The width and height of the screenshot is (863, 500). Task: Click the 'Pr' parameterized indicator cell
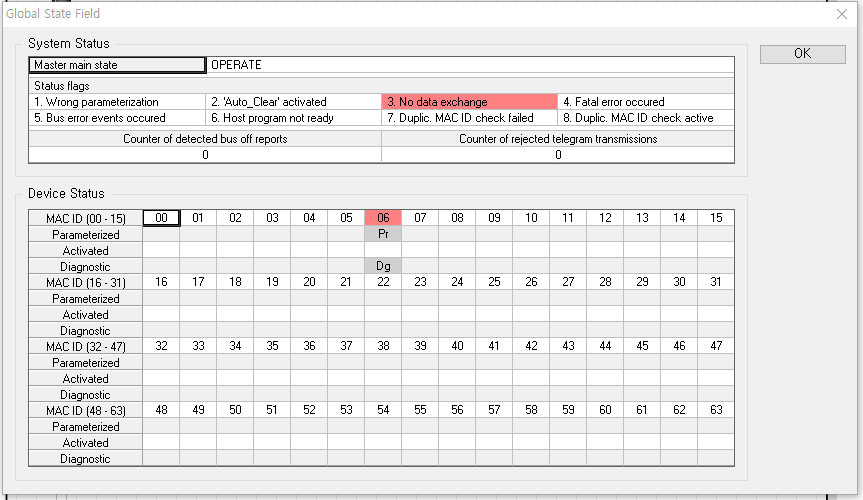coord(383,234)
